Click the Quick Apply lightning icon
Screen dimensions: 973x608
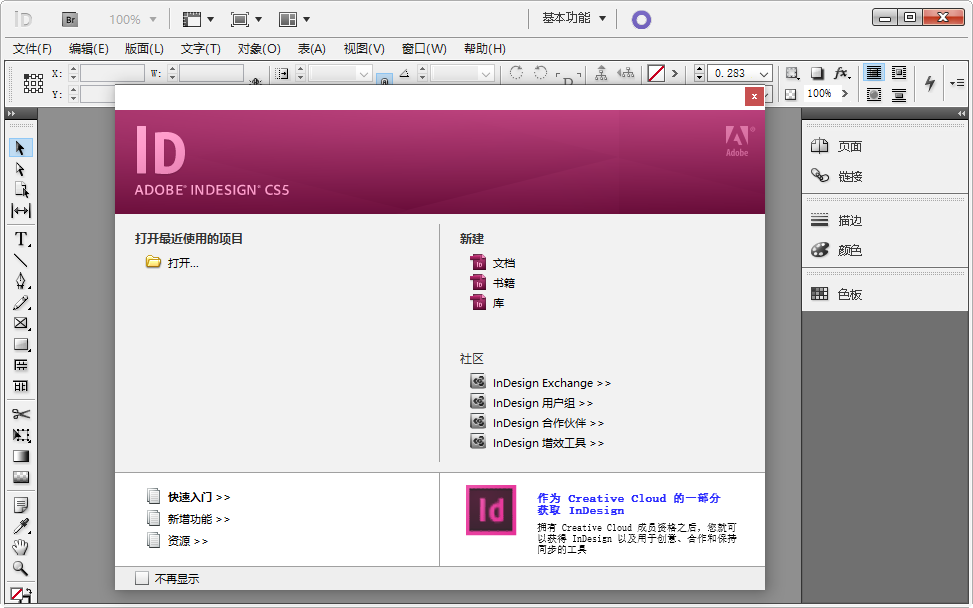click(x=929, y=83)
